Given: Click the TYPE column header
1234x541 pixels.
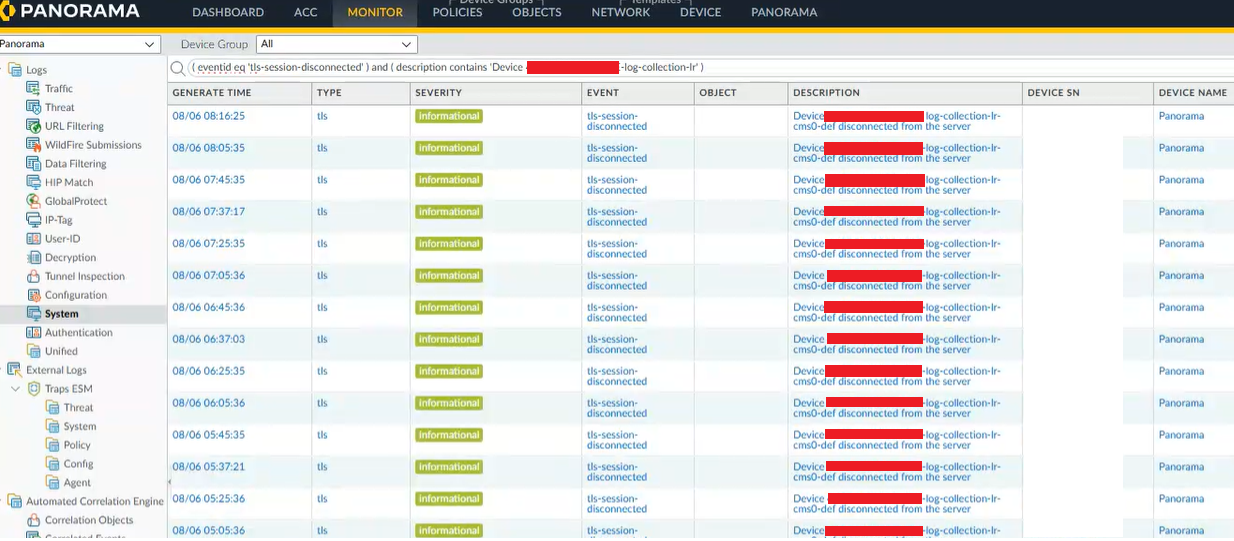Looking at the screenshot, I should click(329, 93).
